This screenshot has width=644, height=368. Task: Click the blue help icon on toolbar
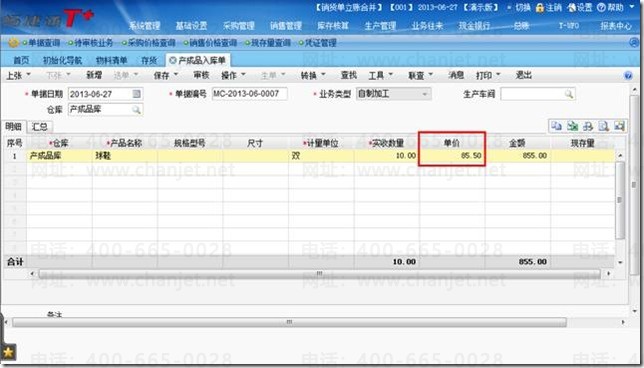click(628, 76)
